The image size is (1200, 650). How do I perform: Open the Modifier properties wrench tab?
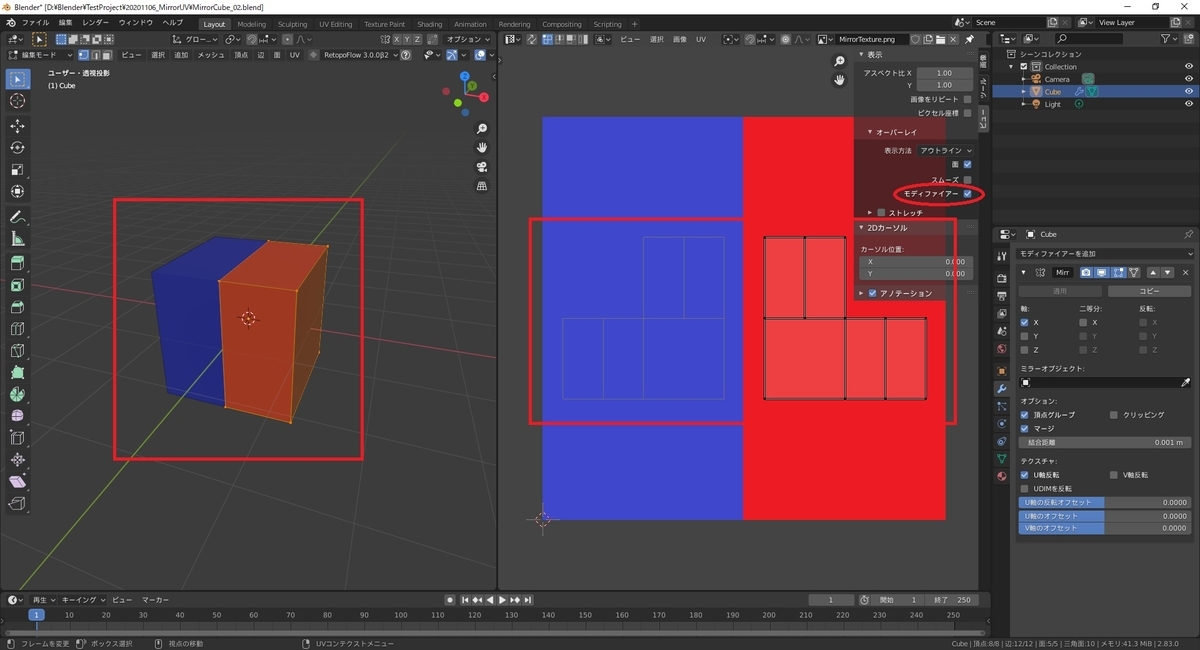pyautogui.click(x=1001, y=388)
